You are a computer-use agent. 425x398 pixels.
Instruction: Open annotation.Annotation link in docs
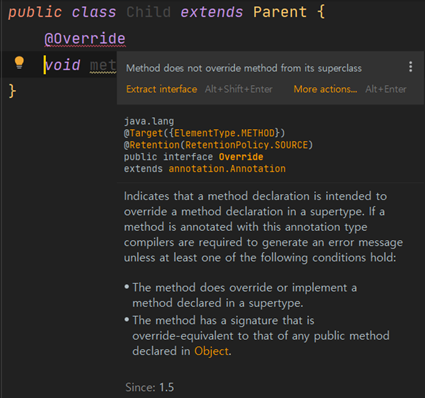pos(227,169)
